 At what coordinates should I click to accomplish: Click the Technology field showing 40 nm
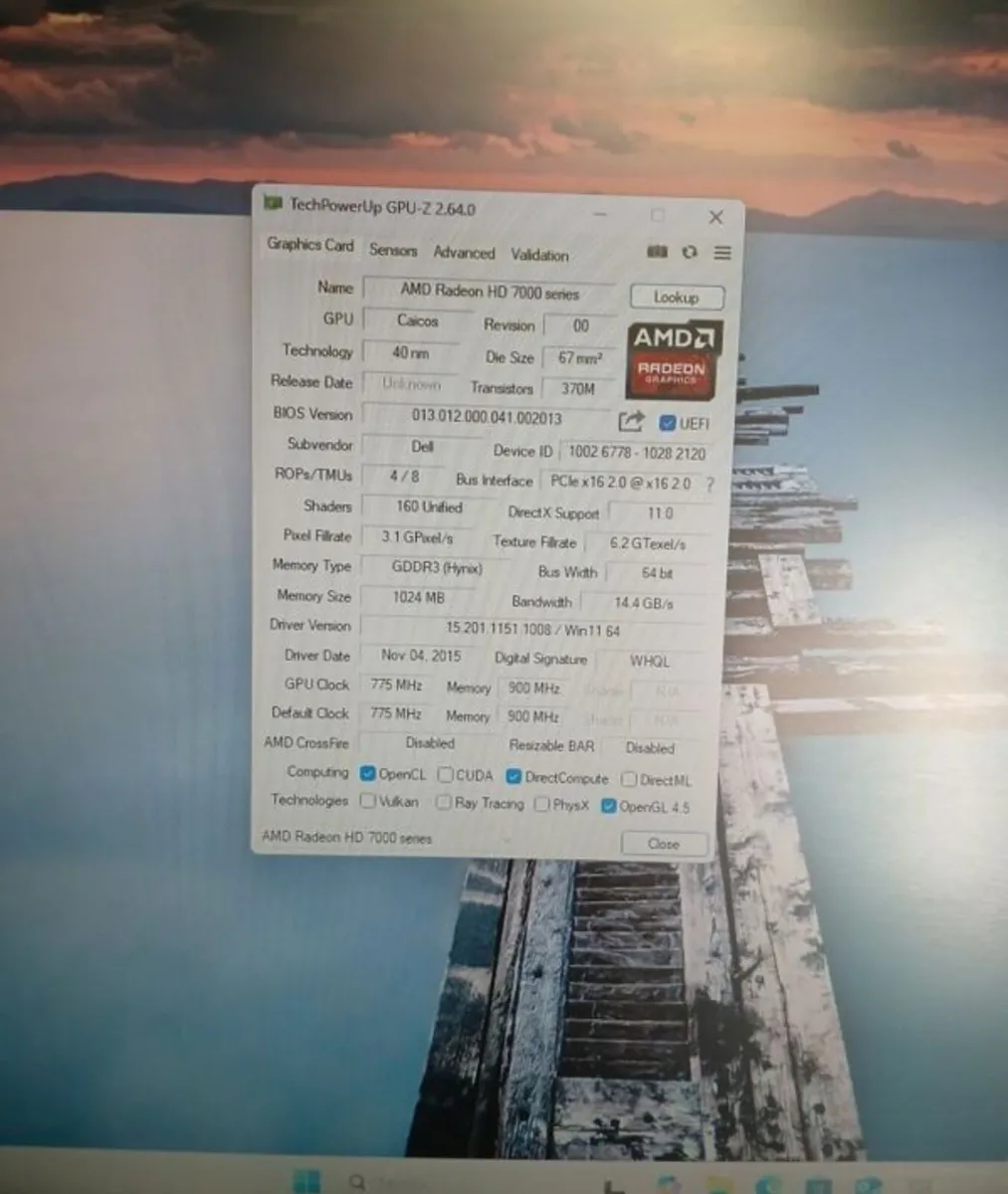pos(410,352)
